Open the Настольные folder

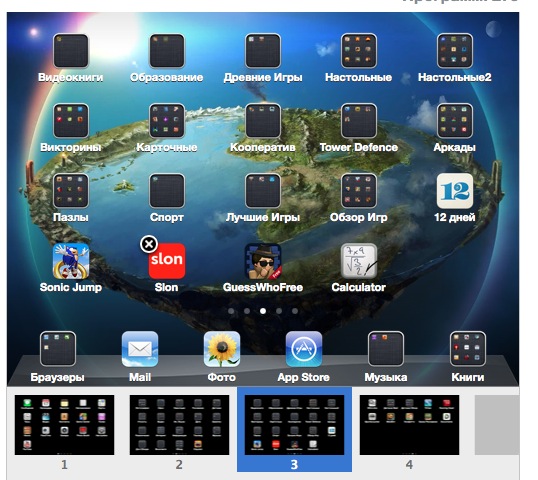click(x=359, y=51)
